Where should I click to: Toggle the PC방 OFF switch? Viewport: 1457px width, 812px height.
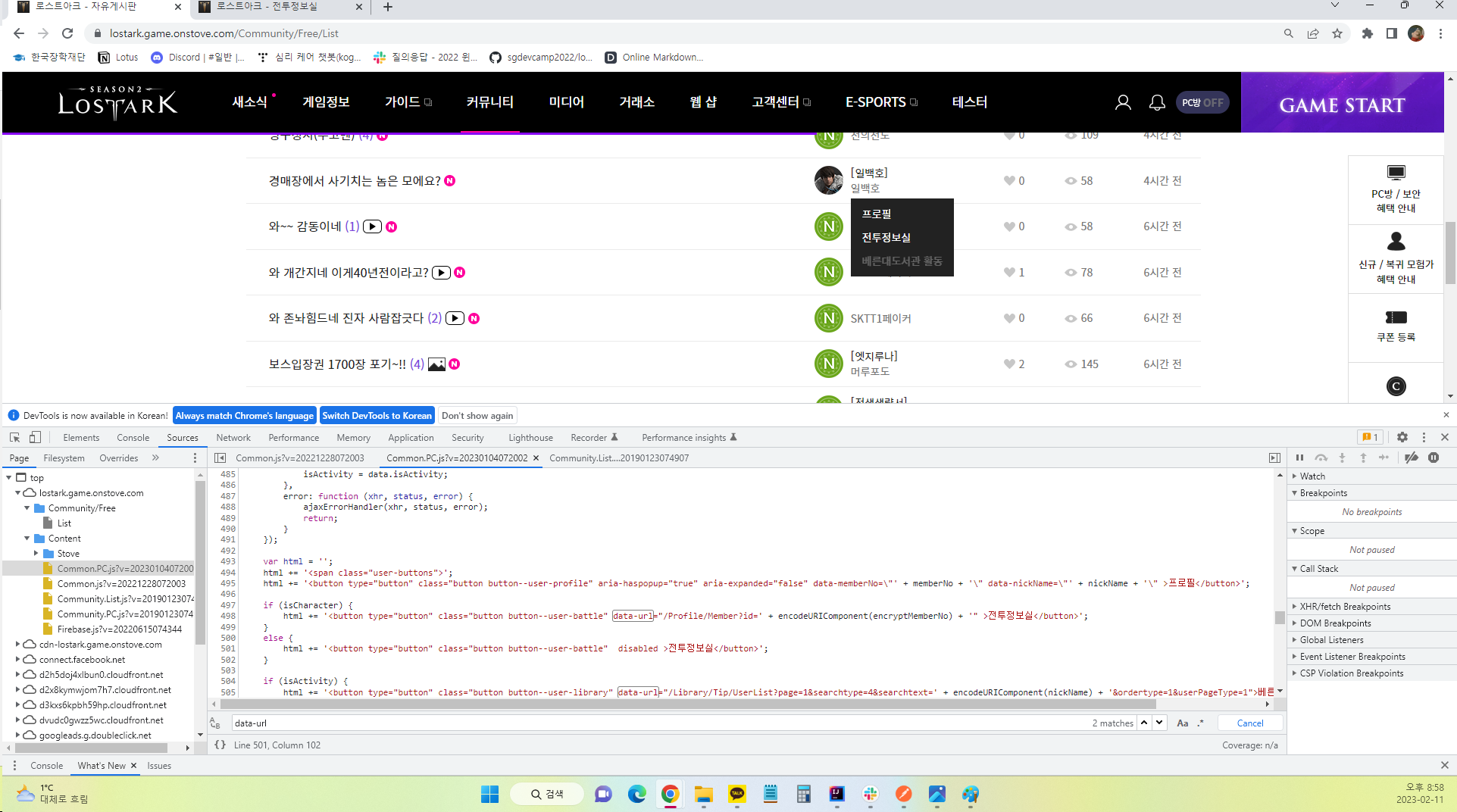point(1202,102)
